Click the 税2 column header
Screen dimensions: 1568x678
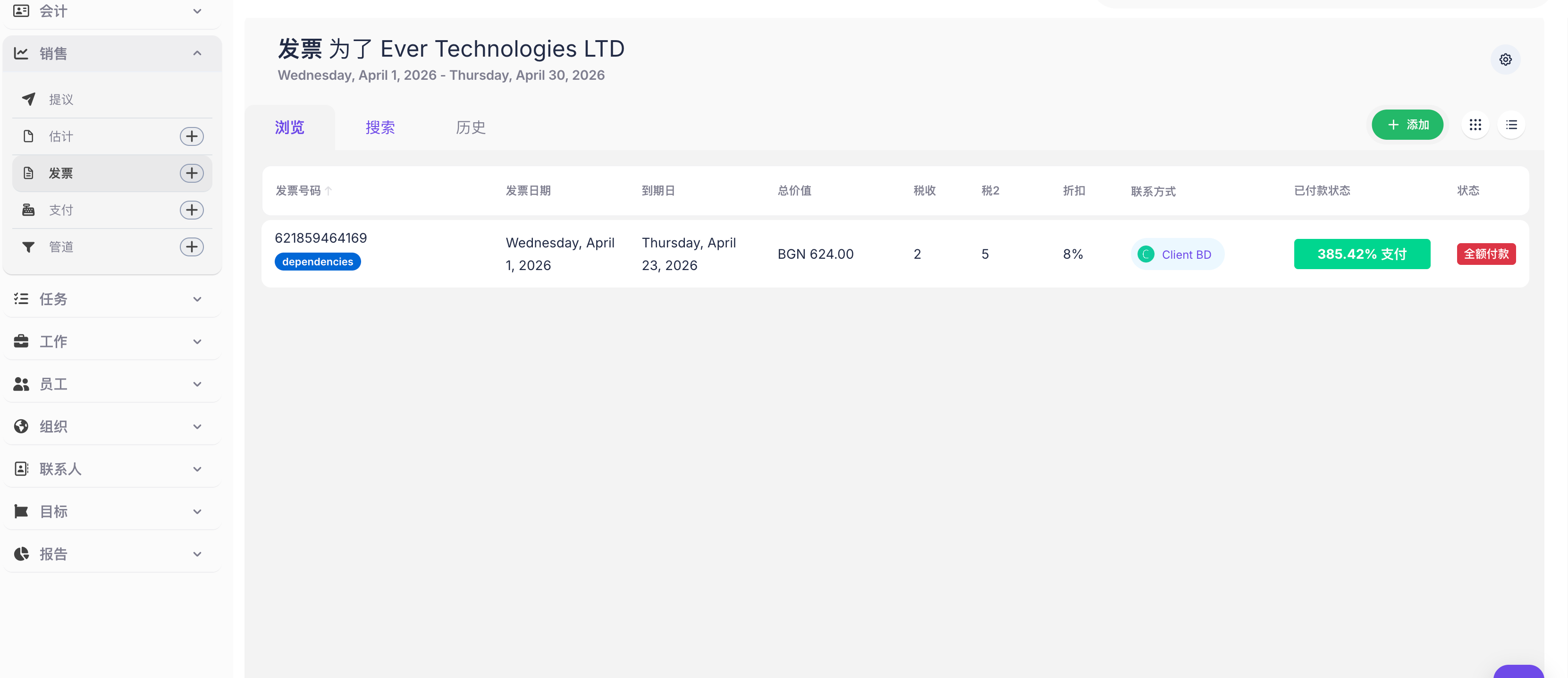point(990,190)
